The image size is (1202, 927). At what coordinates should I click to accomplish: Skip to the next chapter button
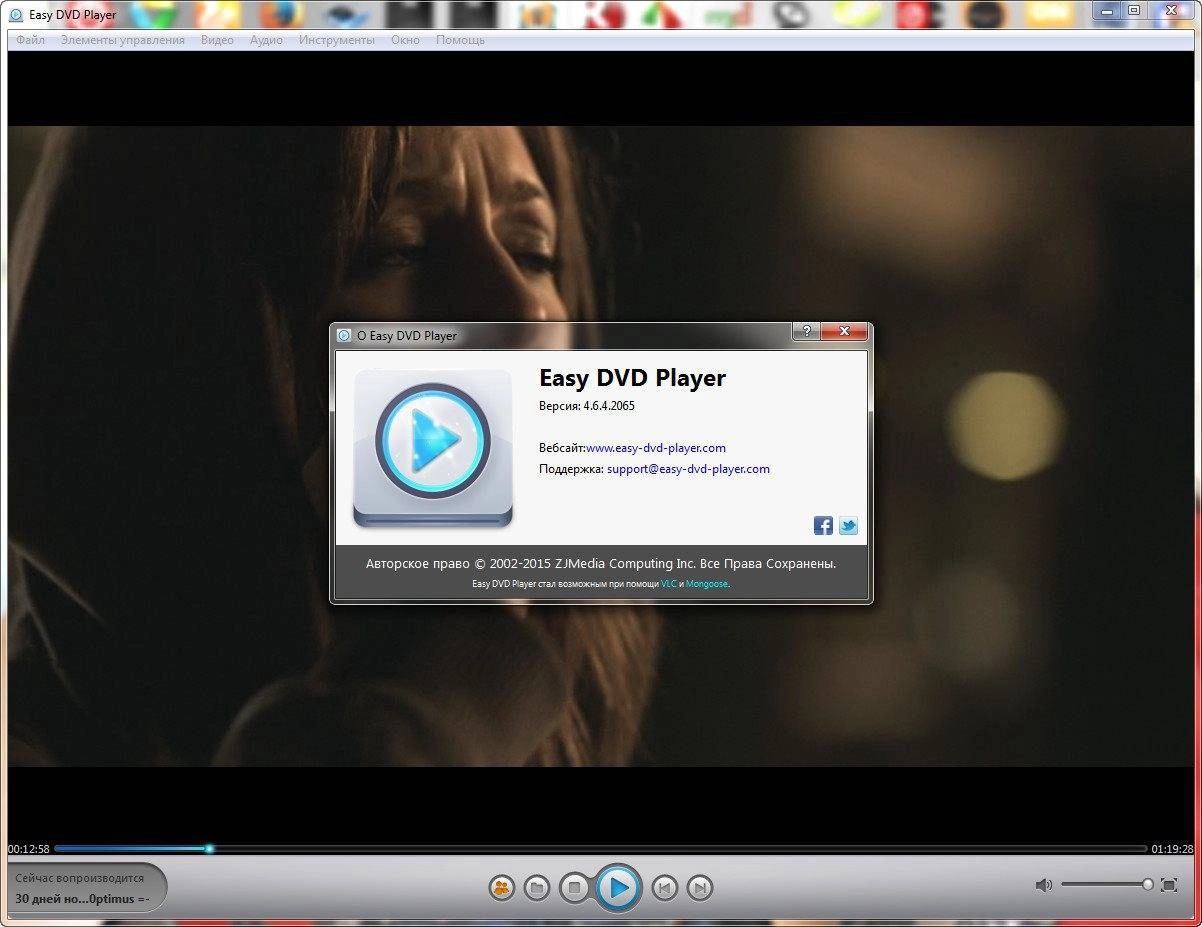[700, 887]
